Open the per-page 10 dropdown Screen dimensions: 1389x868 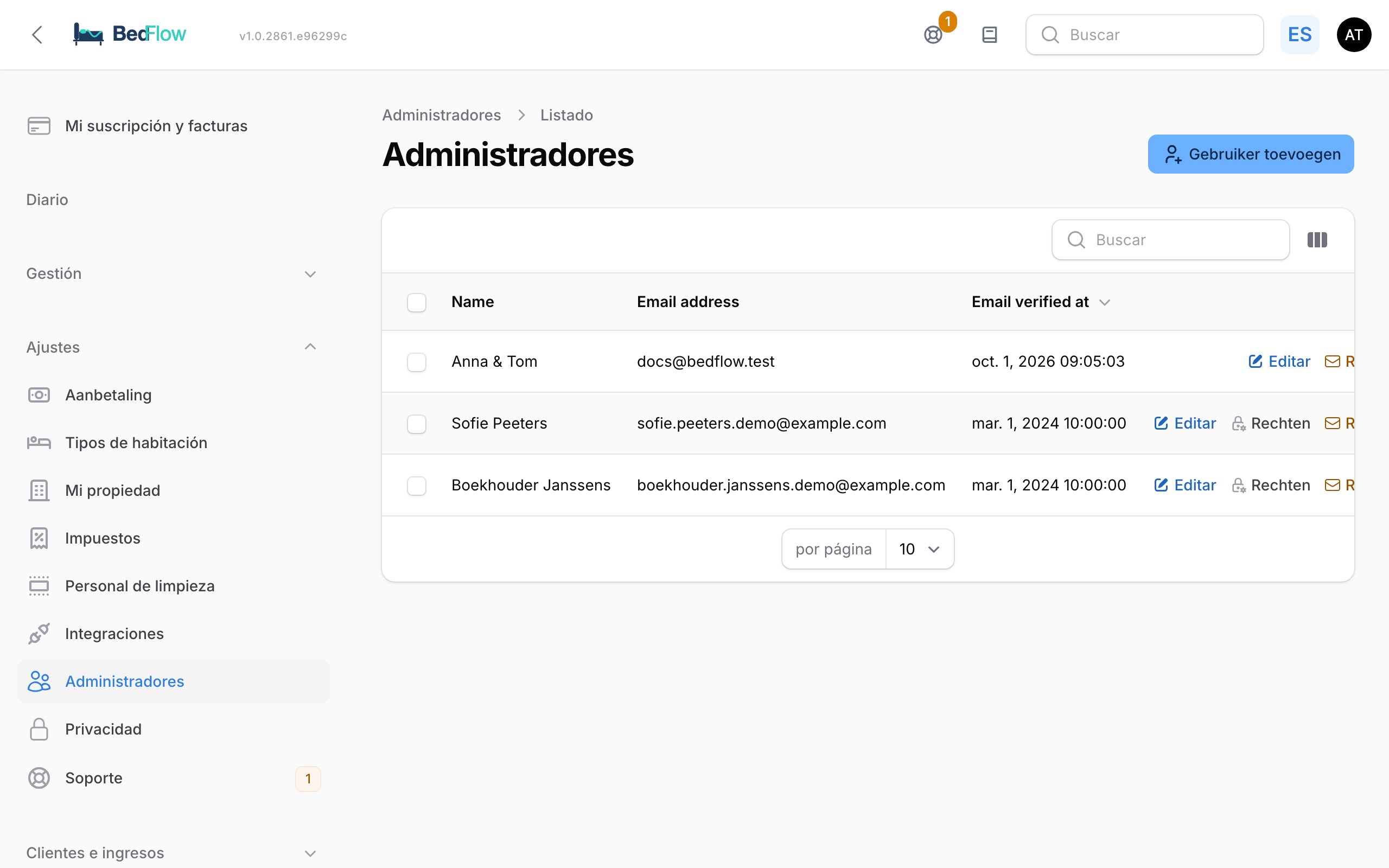coord(920,550)
